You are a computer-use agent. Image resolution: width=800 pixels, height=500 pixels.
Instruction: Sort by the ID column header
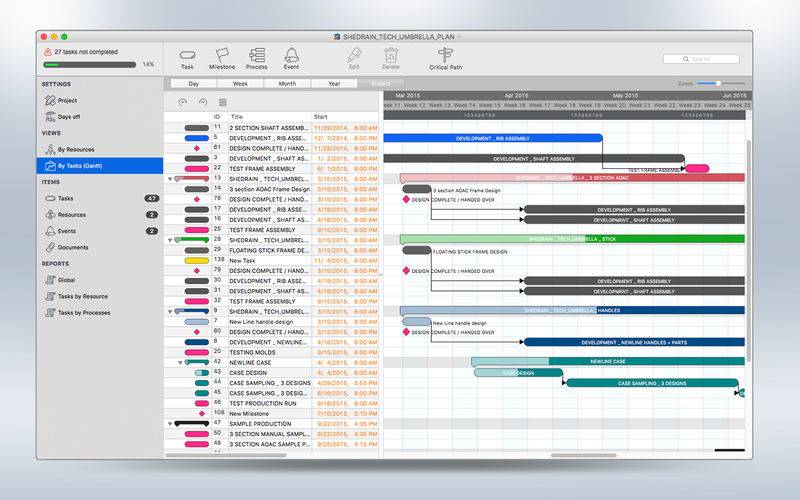pos(217,117)
